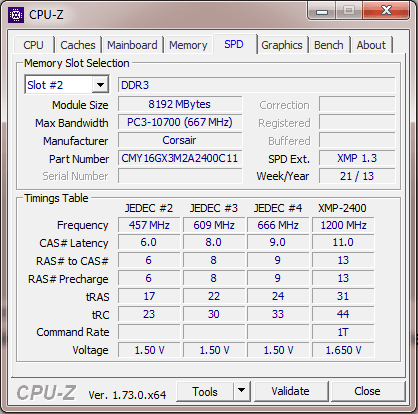Open the Graphics tab
Image resolution: width=418 pixels, height=414 pixels.
(282, 45)
